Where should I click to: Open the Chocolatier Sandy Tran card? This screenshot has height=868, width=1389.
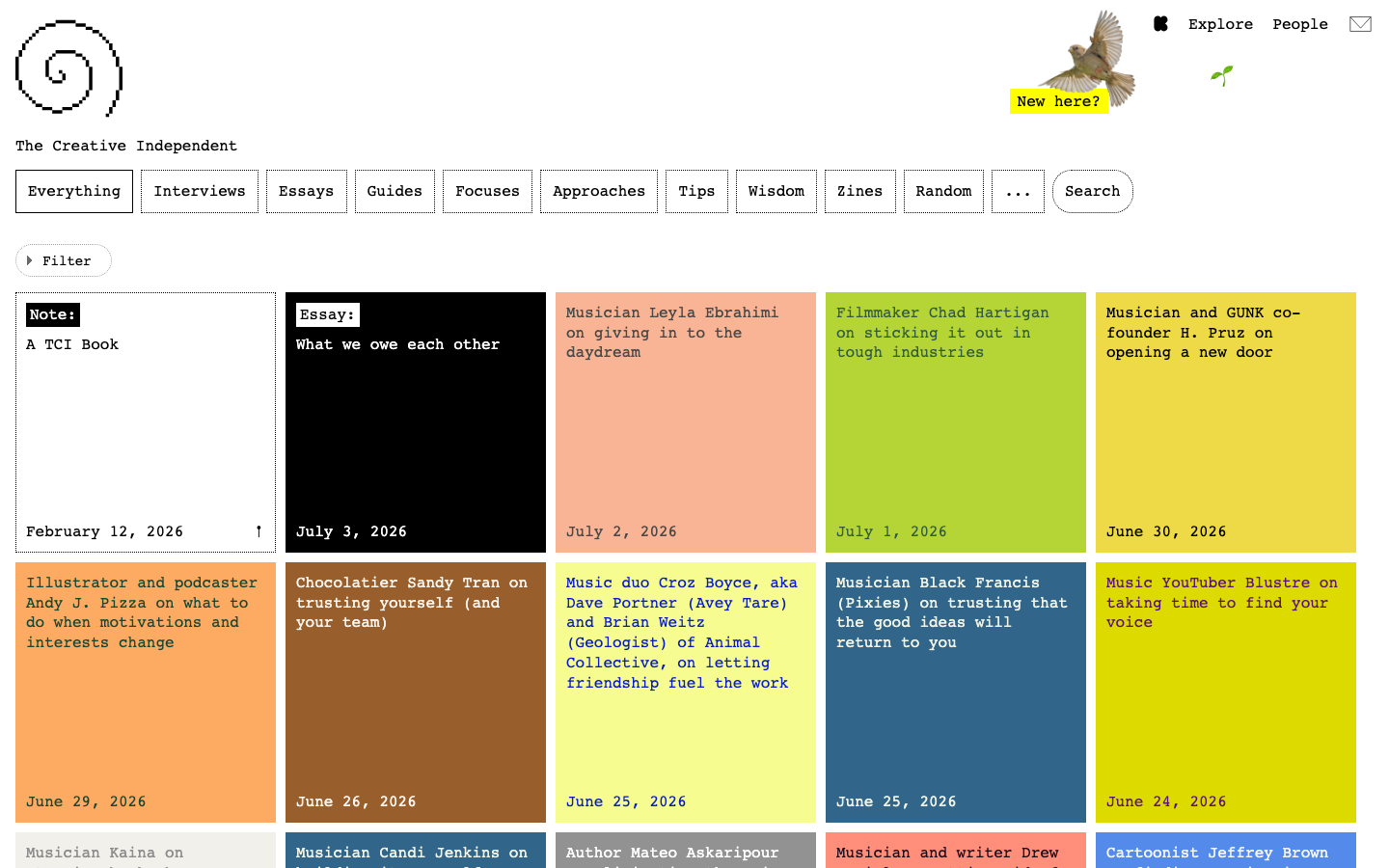click(416, 692)
